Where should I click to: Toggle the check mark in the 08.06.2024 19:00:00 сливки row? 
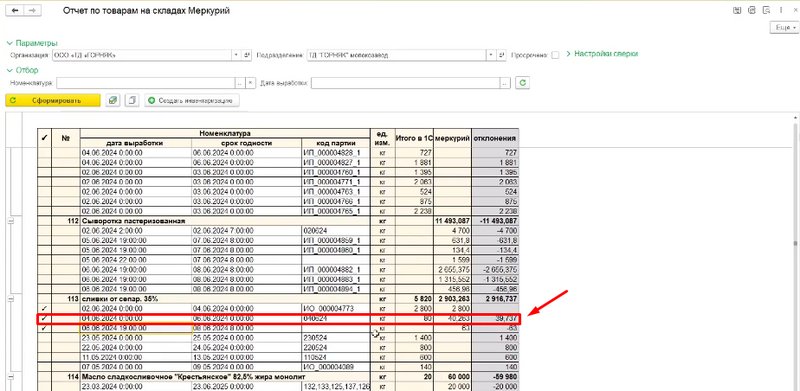(45, 328)
